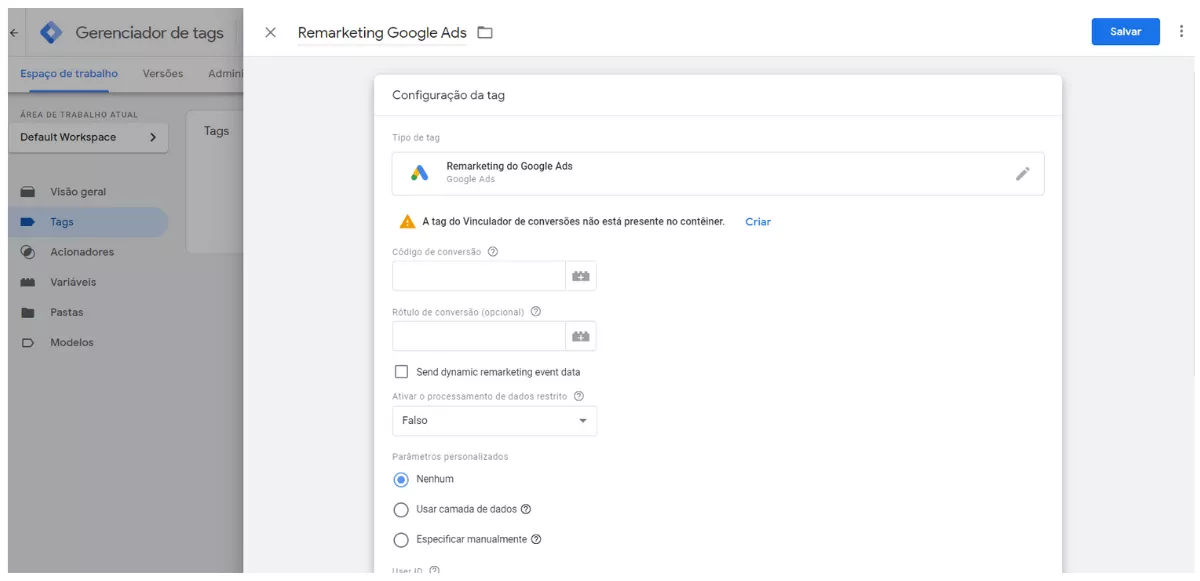Click the Pastas folder icon
The height and width of the screenshot is (581, 1200).
pos(28,312)
